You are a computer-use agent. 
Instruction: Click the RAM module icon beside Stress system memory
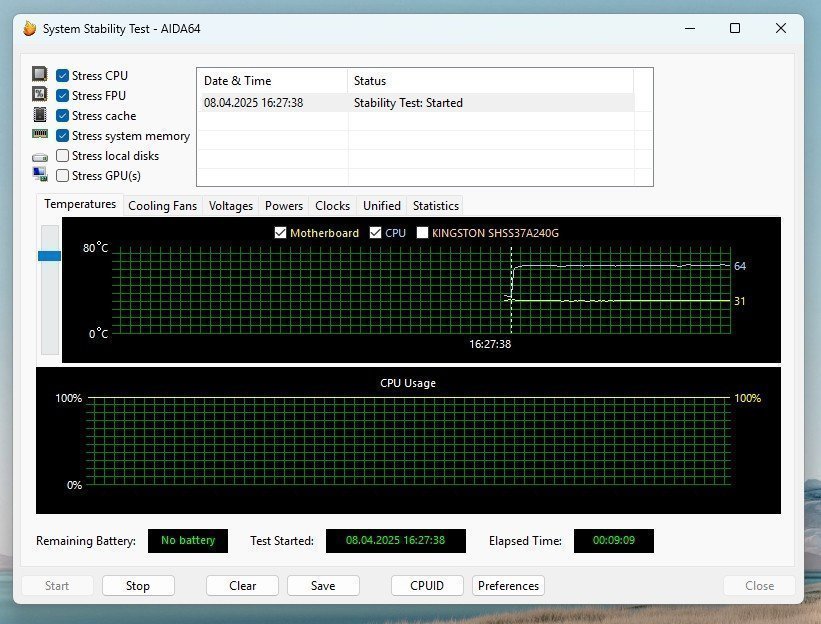click(39, 134)
